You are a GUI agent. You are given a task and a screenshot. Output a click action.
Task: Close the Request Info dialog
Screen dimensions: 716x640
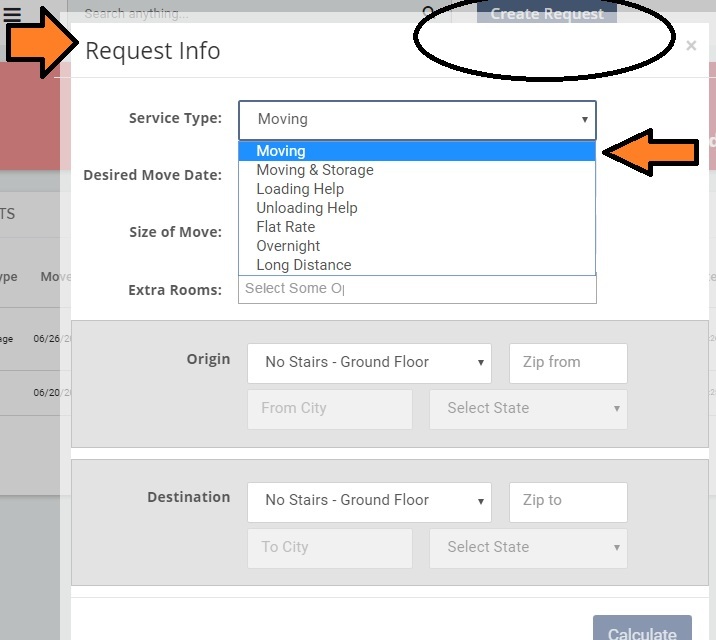(x=691, y=45)
